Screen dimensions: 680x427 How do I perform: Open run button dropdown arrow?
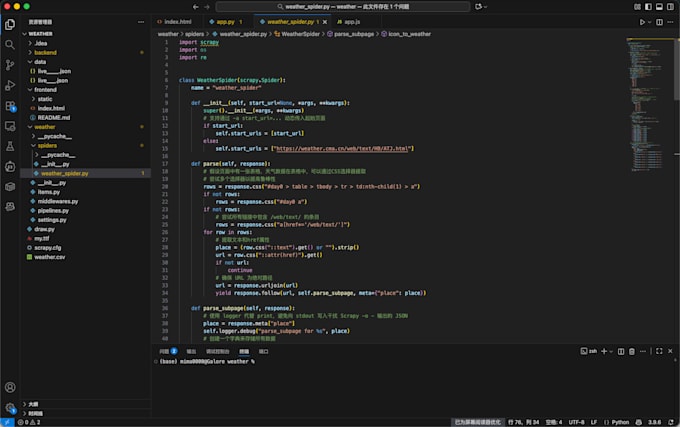650,22
